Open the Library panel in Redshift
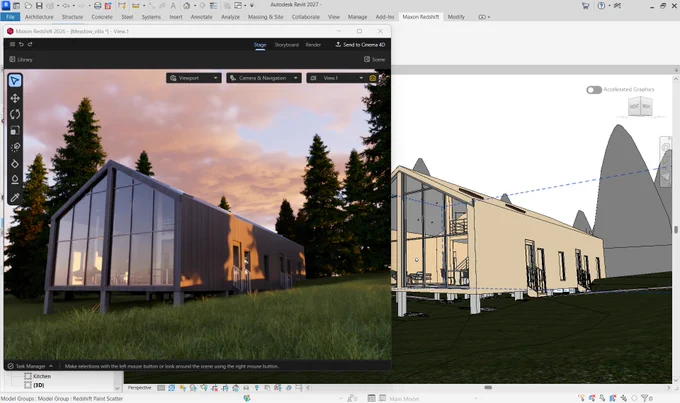This screenshot has width=680, height=403. coord(21,59)
